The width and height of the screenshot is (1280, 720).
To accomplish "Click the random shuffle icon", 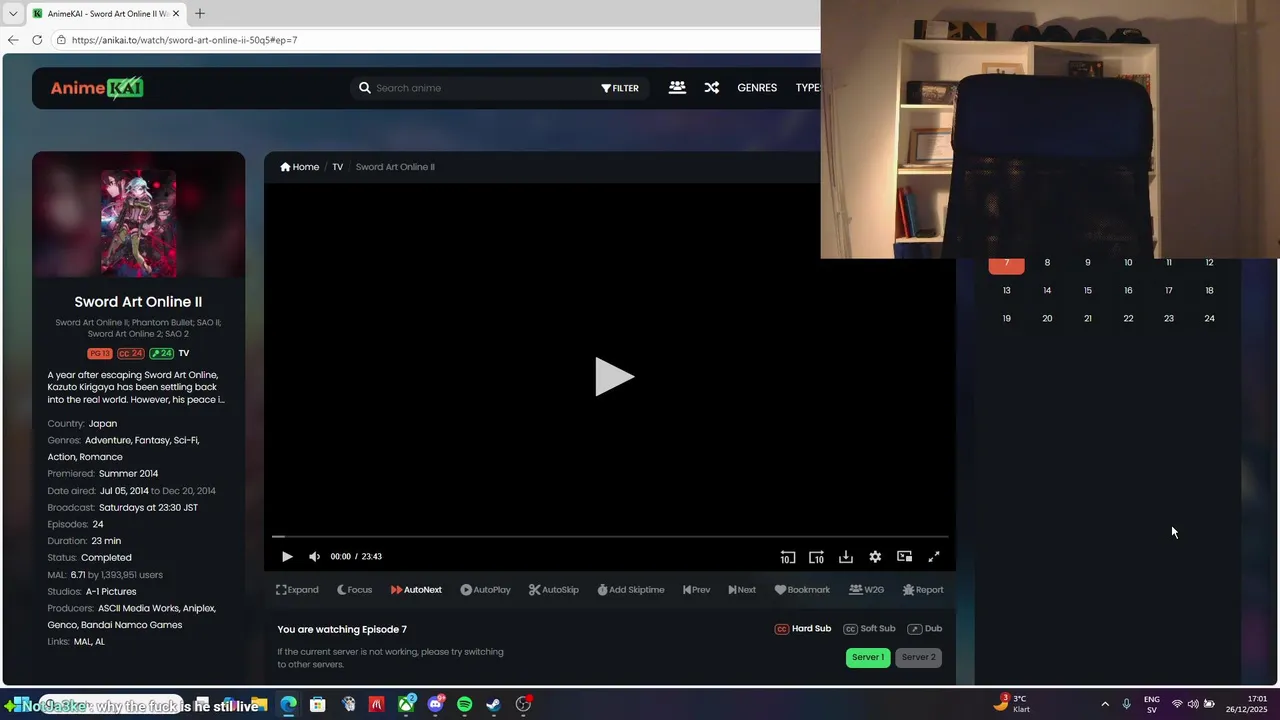I will (x=711, y=88).
